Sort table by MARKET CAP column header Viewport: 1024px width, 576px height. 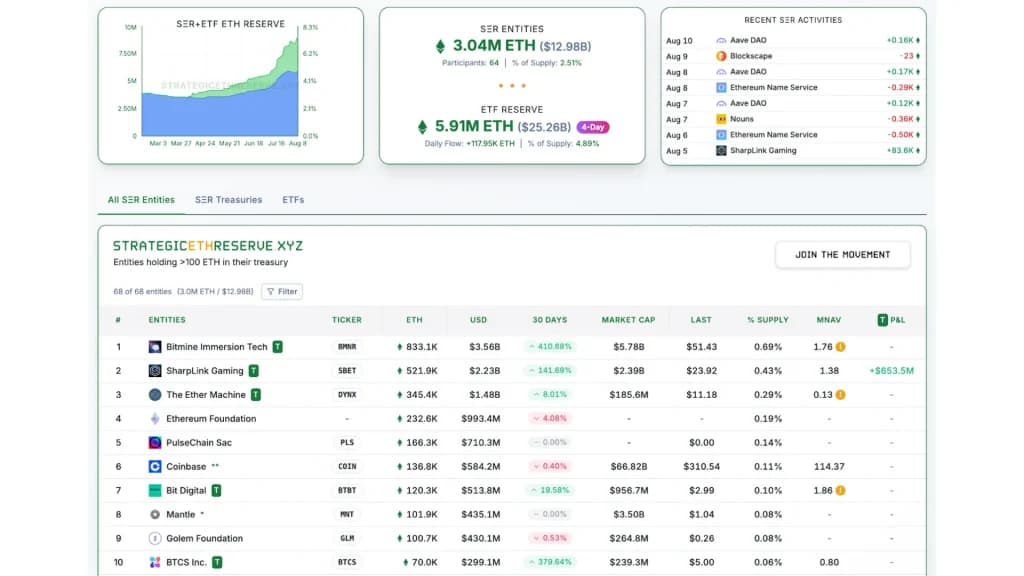click(x=628, y=320)
